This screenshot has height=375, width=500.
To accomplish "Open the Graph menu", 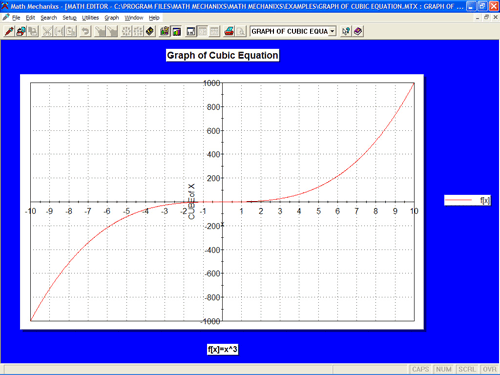I will click(112, 18).
